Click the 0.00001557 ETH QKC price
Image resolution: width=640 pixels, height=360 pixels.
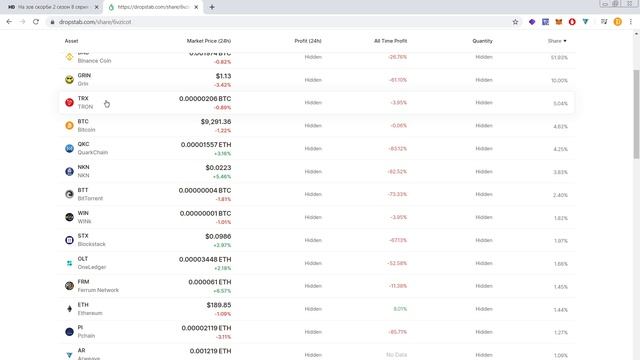[x=206, y=144]
